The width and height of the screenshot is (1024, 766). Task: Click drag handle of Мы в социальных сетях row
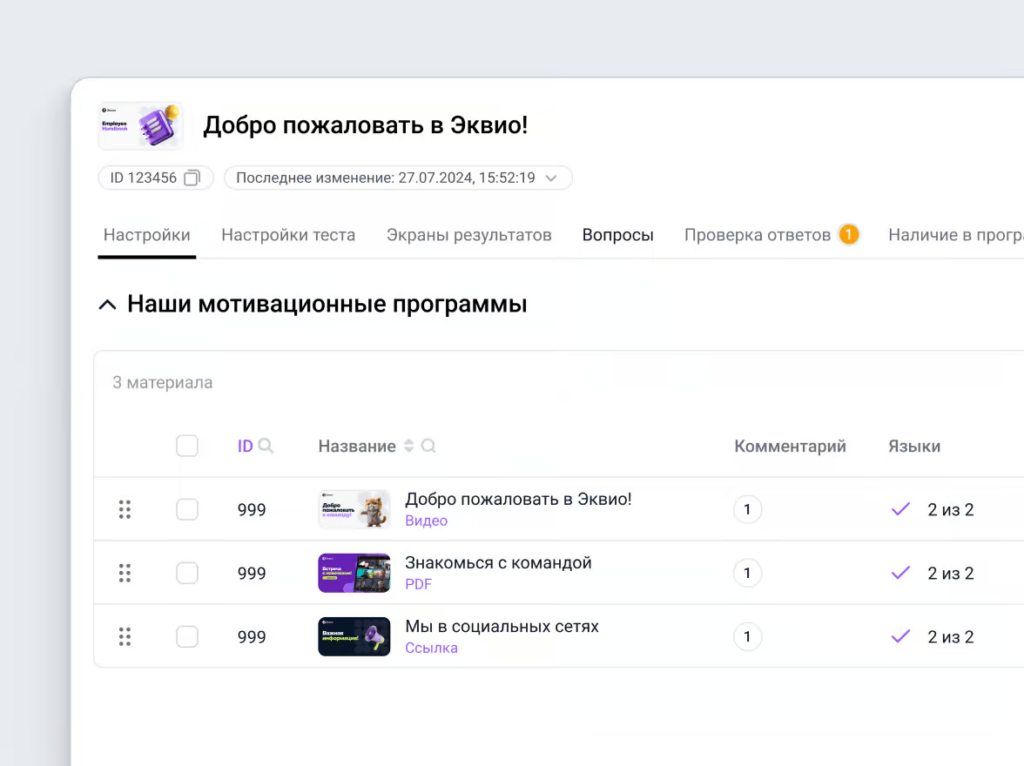(125, 636)
